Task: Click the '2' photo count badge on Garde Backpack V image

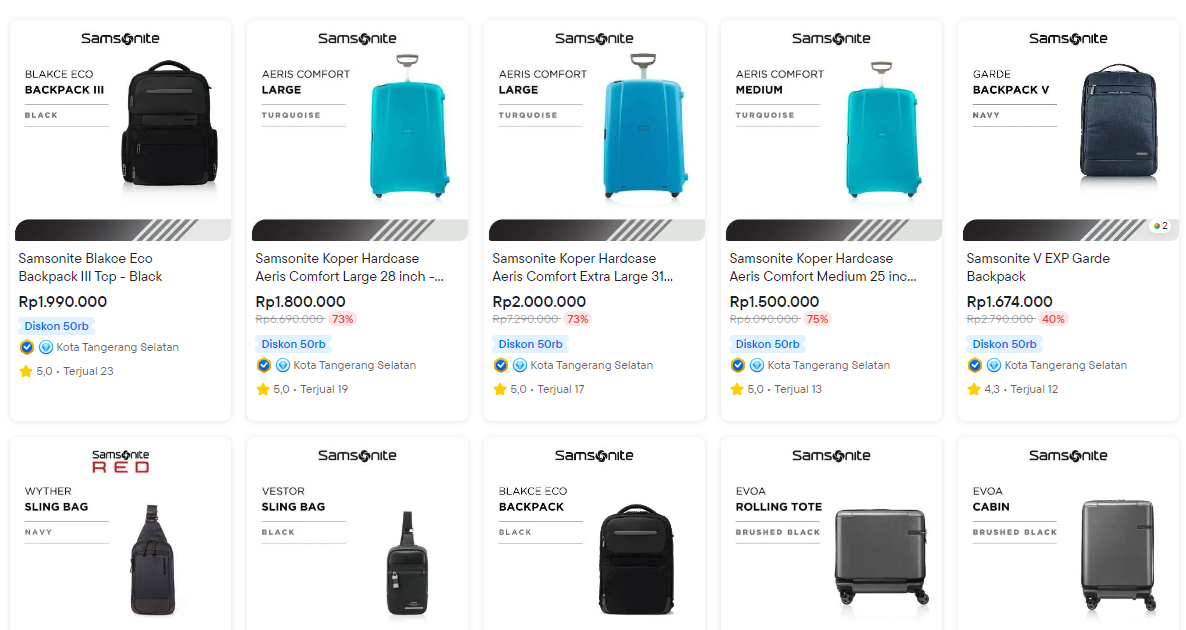Action: pos(1160,227)
